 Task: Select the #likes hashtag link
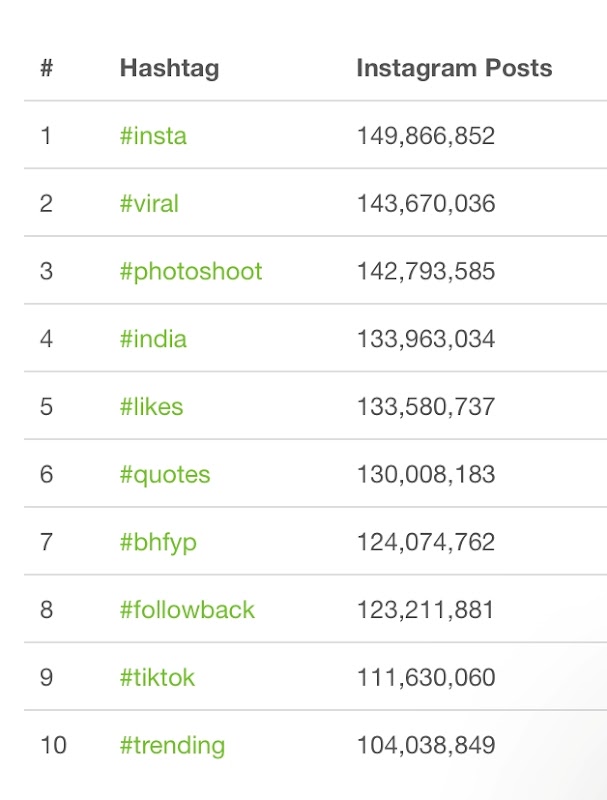[x=151, y=407]
